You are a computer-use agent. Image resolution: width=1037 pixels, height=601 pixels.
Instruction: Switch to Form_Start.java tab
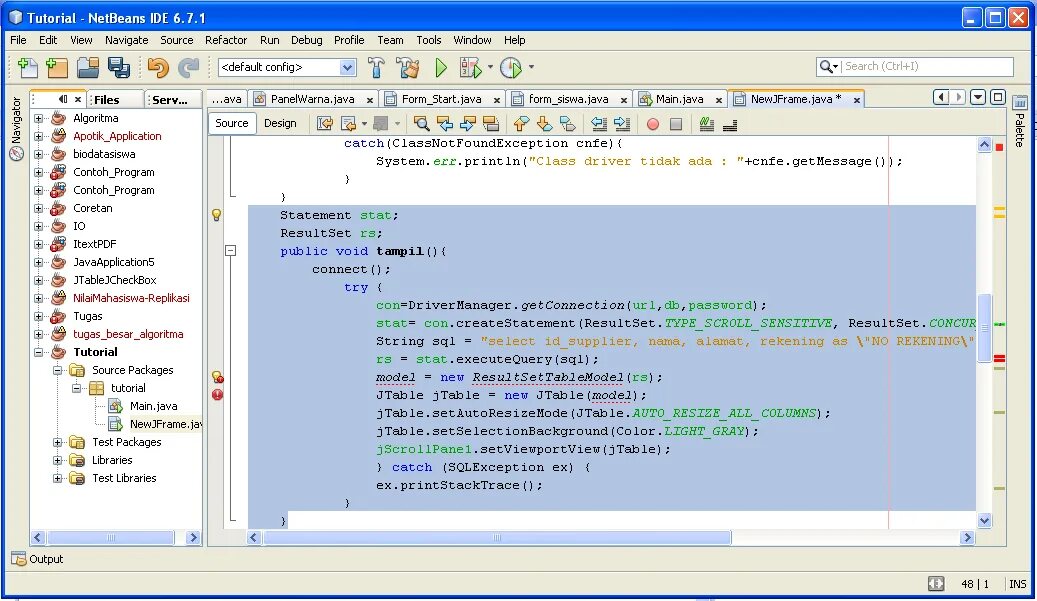pyautogui.click(x=441, y=99)
